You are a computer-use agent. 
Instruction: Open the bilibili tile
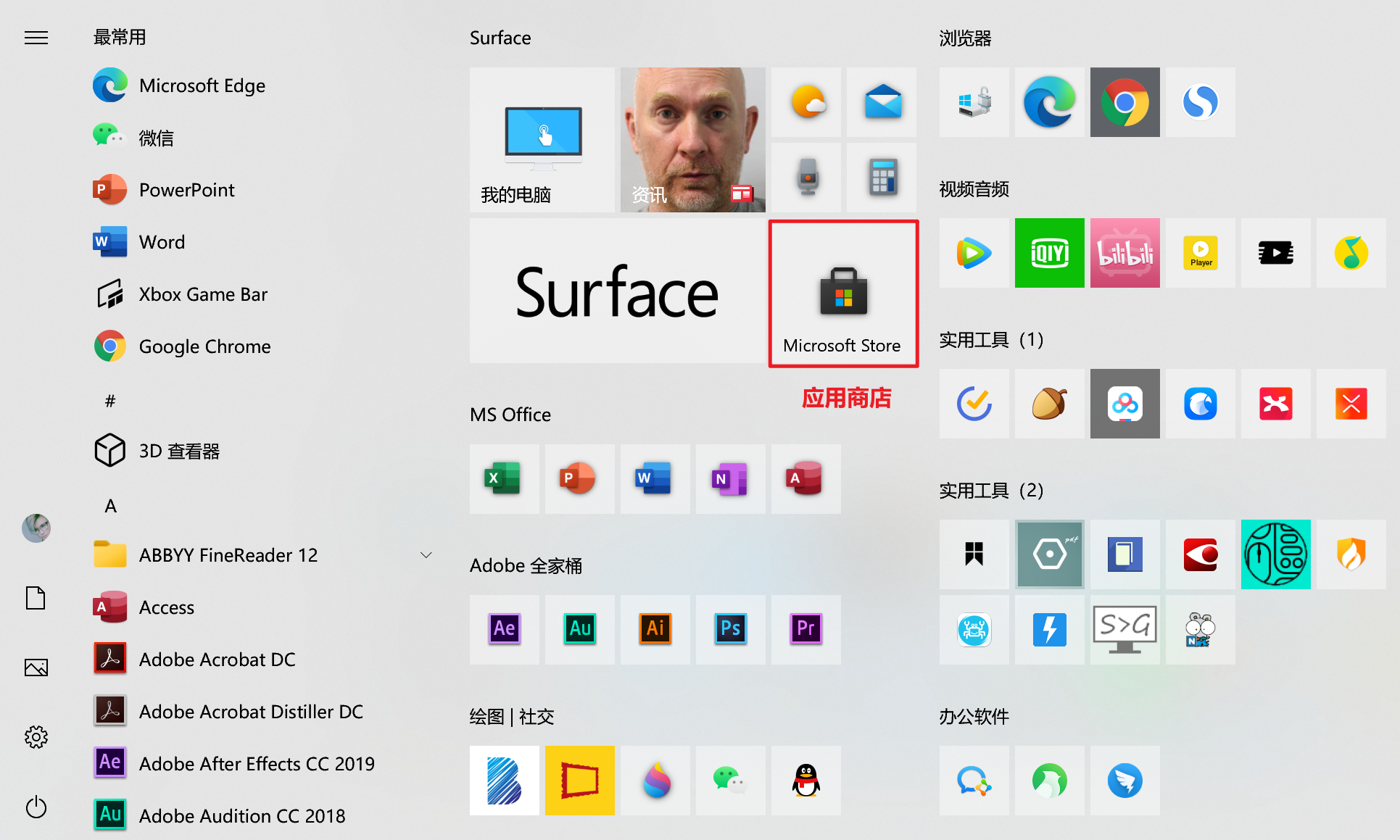[1124, 253]
